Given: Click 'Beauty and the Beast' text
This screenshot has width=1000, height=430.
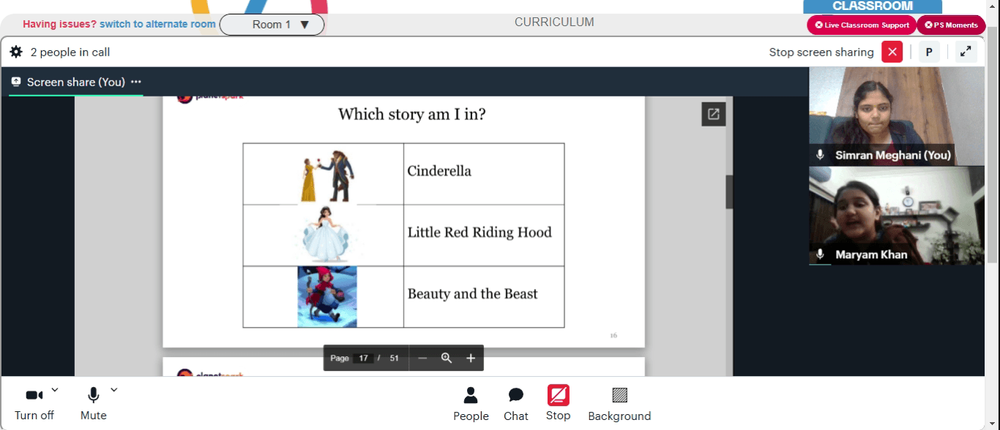Looking at the screenshot, I should pyautogui.click(x=473, y=293).
